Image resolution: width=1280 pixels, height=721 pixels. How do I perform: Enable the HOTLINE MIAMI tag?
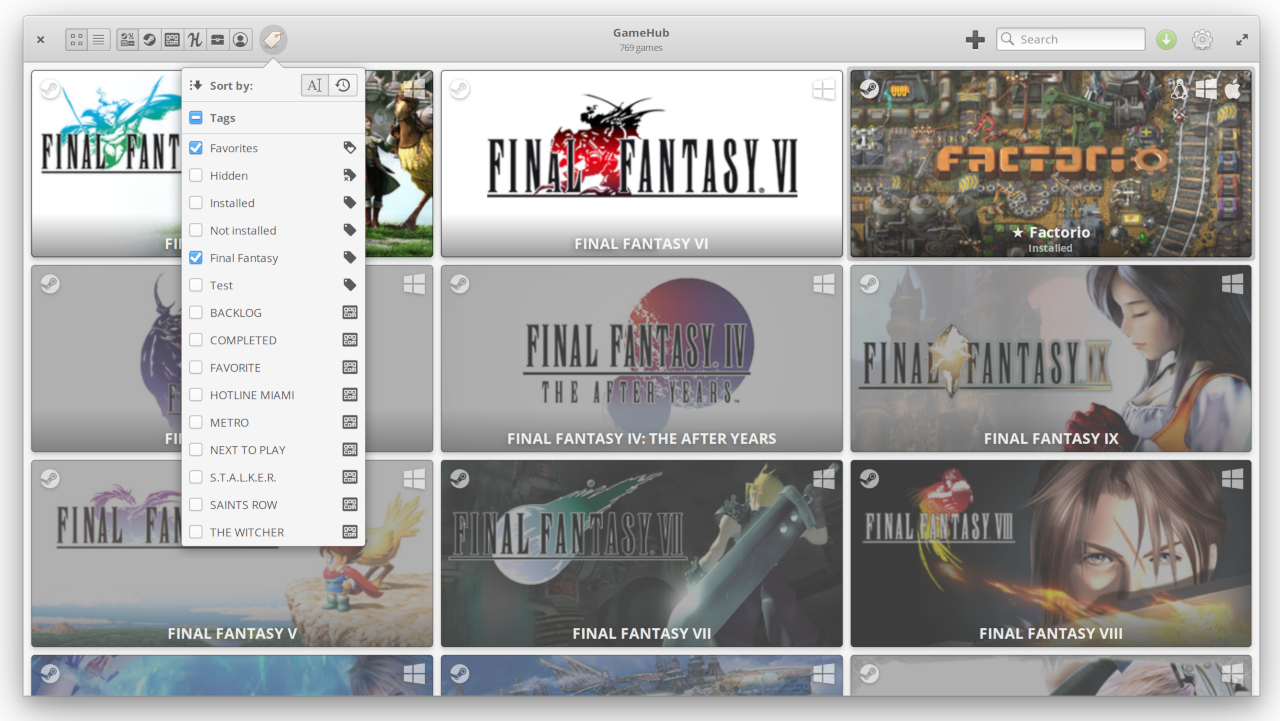pos(196,395)
